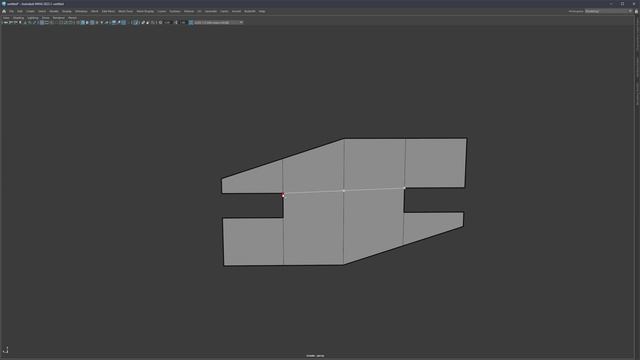Open the Cache menu
The height and width of the screenshot is (360, 640).
coord(224,11)
